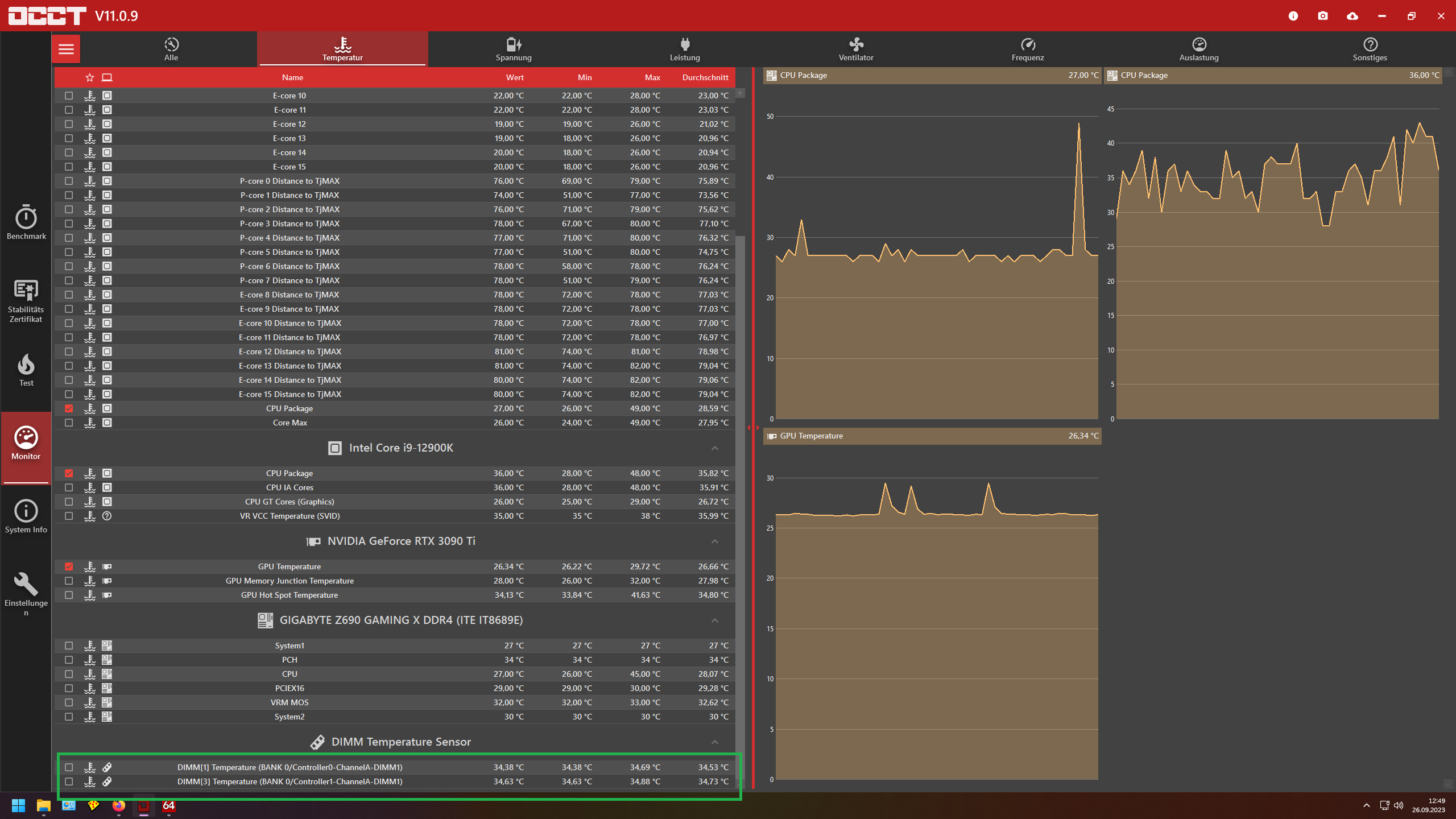Open Stabilitäts Zertifikat in sidebar
The height and width of the screenshot is (819, 1456).
(x=26, y=301)
